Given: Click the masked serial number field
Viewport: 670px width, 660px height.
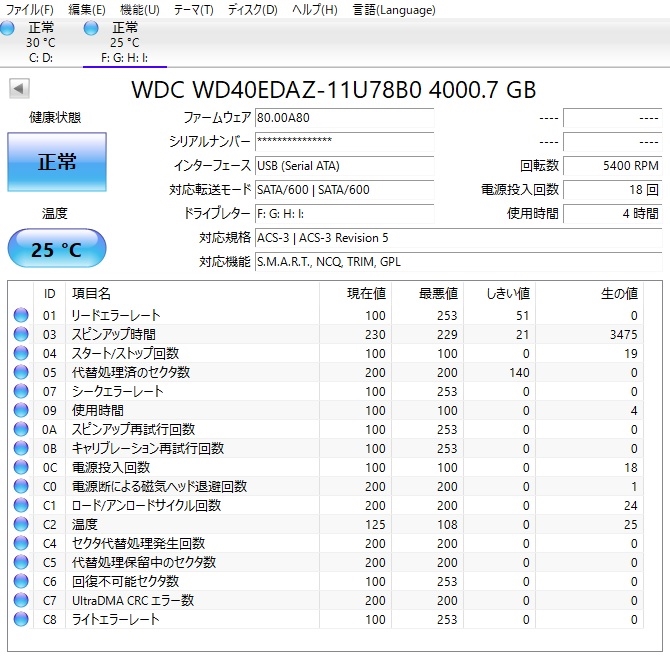Looking at the screenshot, I should pos(344,142).
